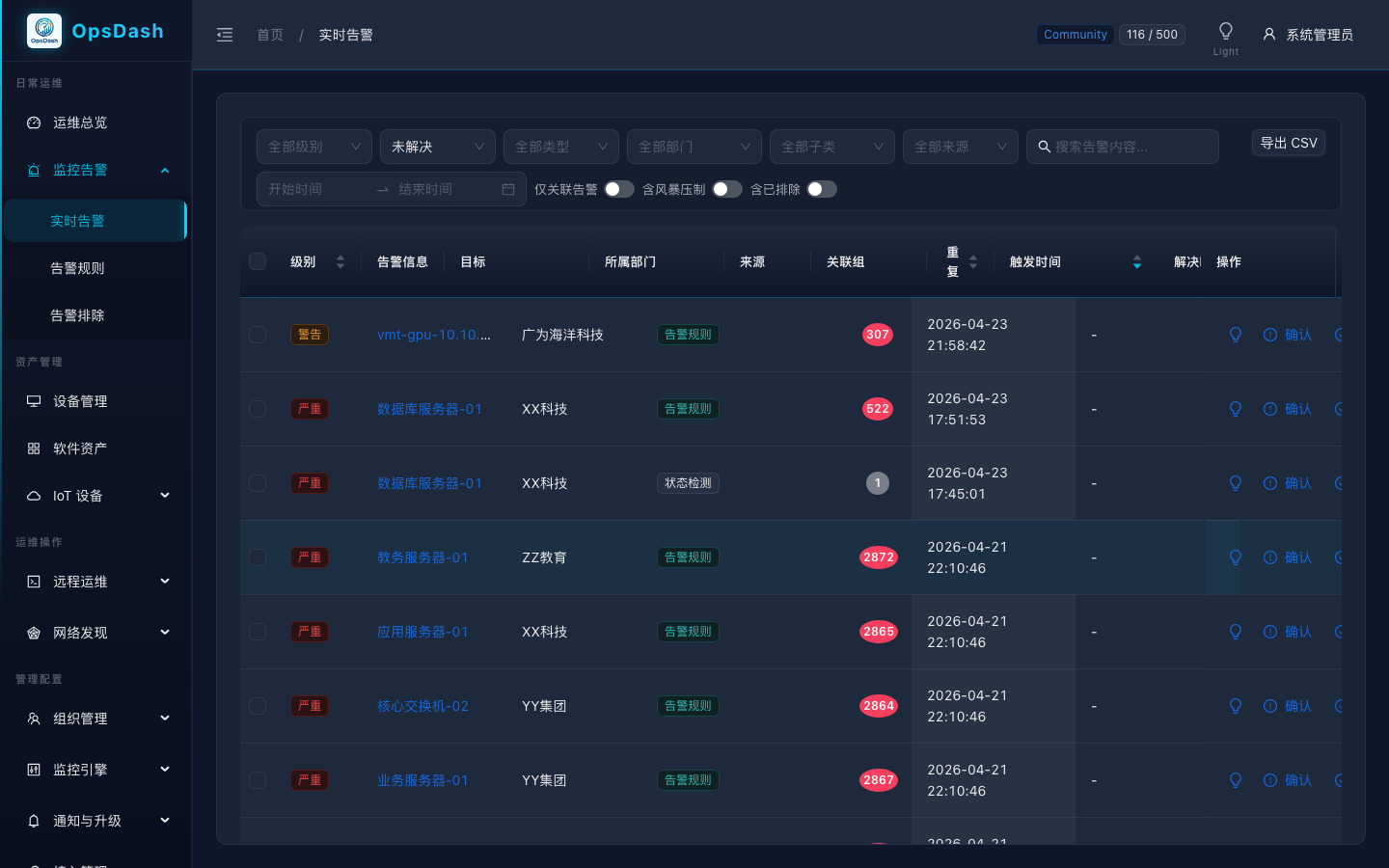Click the 搜索告警内容 search field
The image size is (1389, 868).
pos(1123,147)
